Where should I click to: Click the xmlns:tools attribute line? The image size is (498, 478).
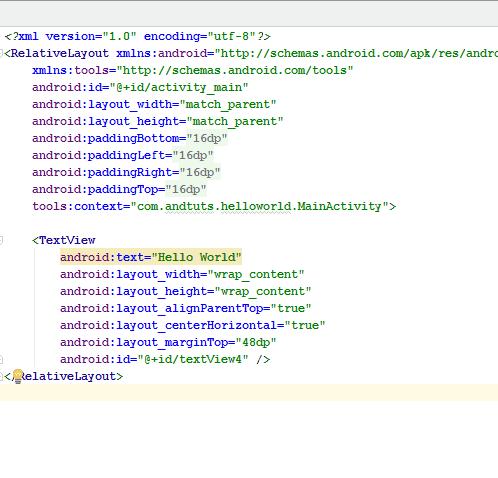pos(192,70)
